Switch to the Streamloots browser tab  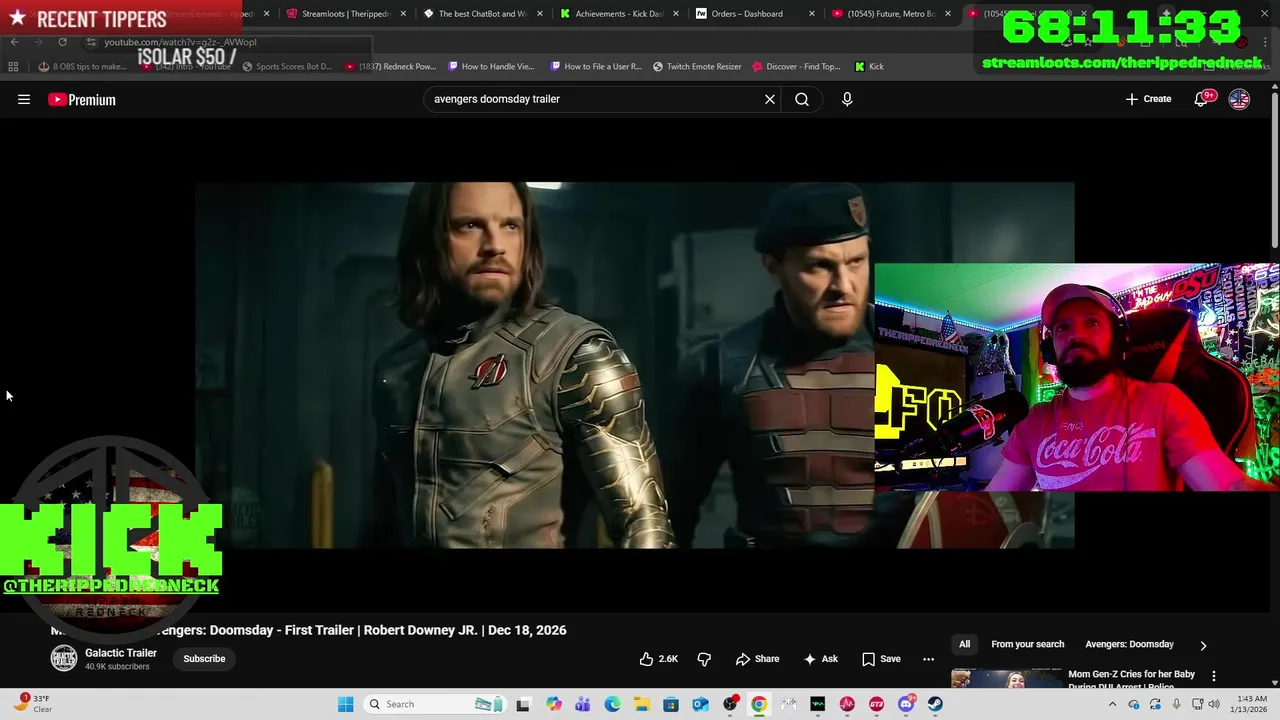[345, 14]
